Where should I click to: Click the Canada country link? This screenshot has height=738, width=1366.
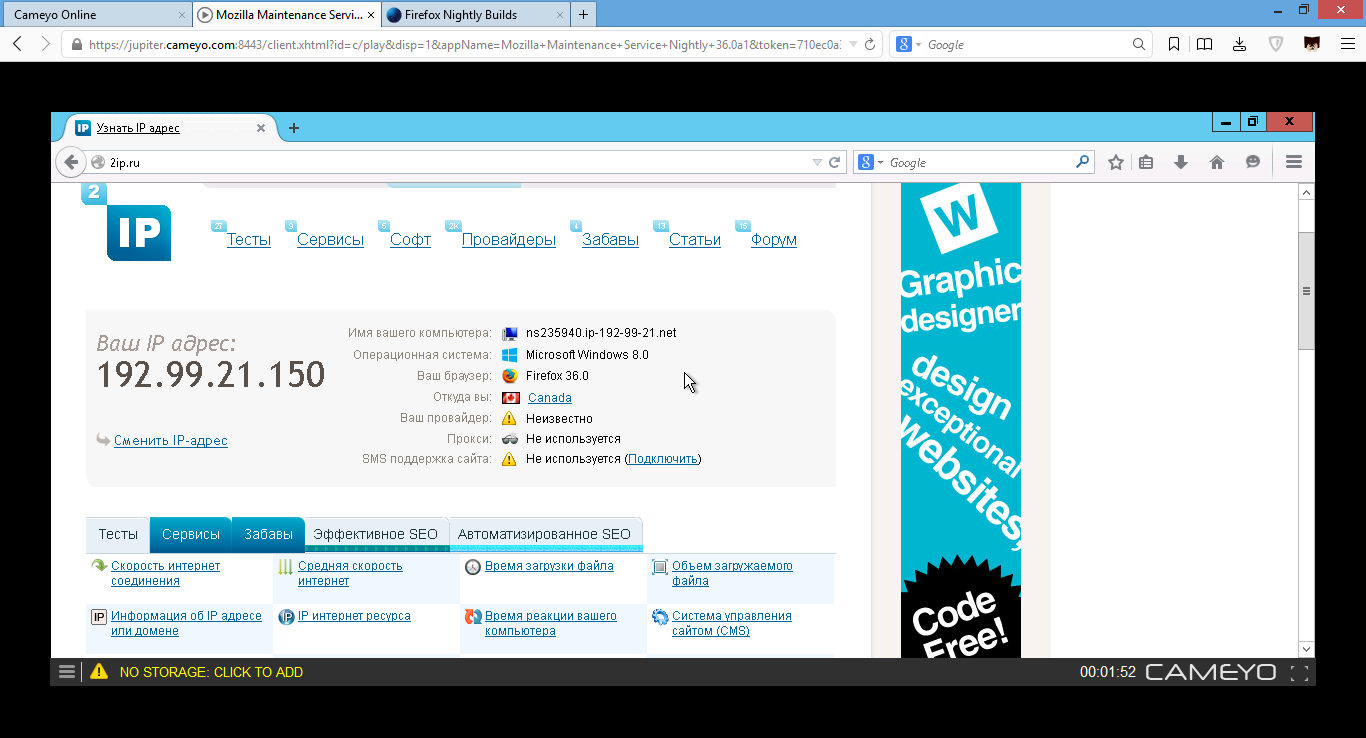(550, 398)
